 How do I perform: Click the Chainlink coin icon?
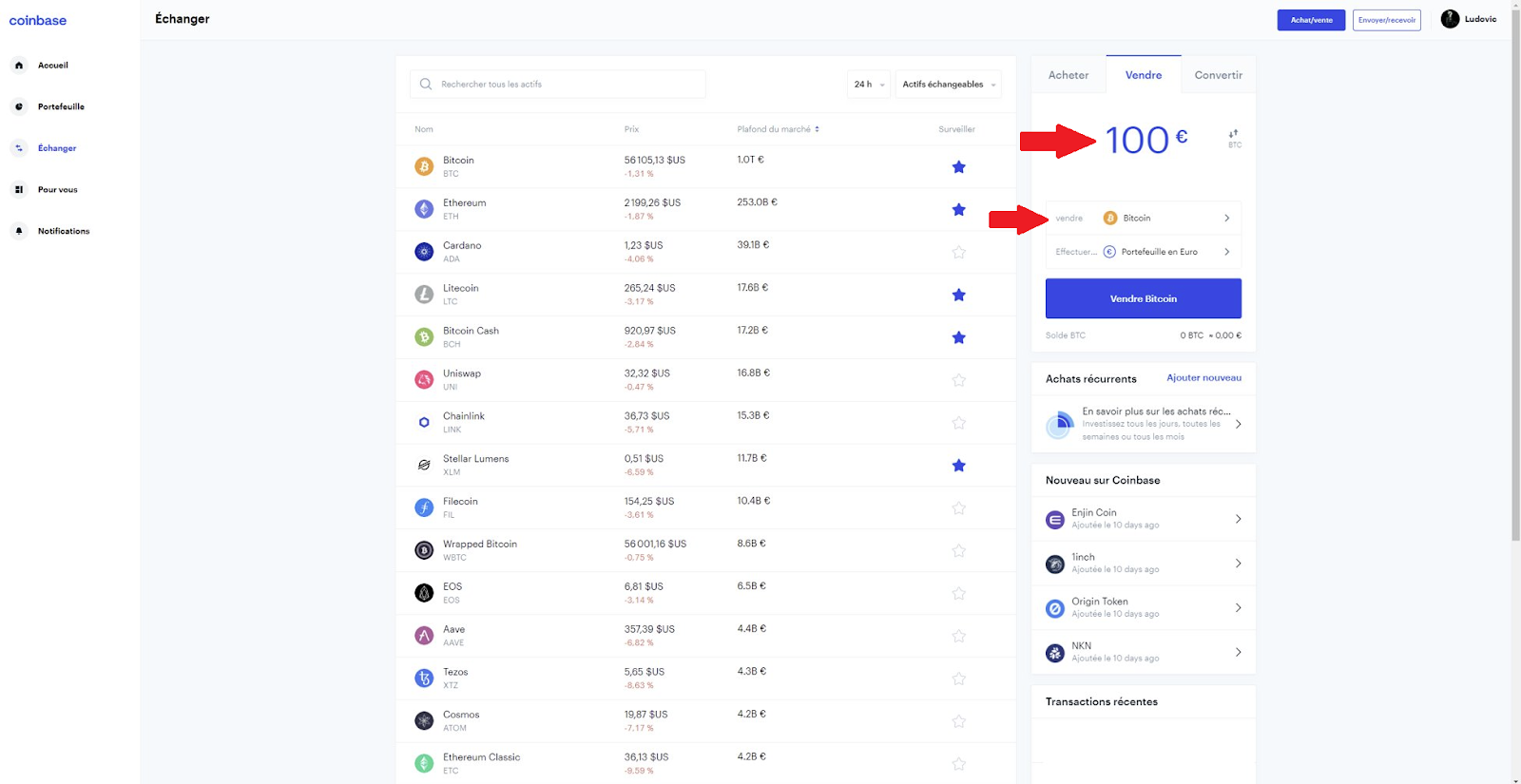424,422
